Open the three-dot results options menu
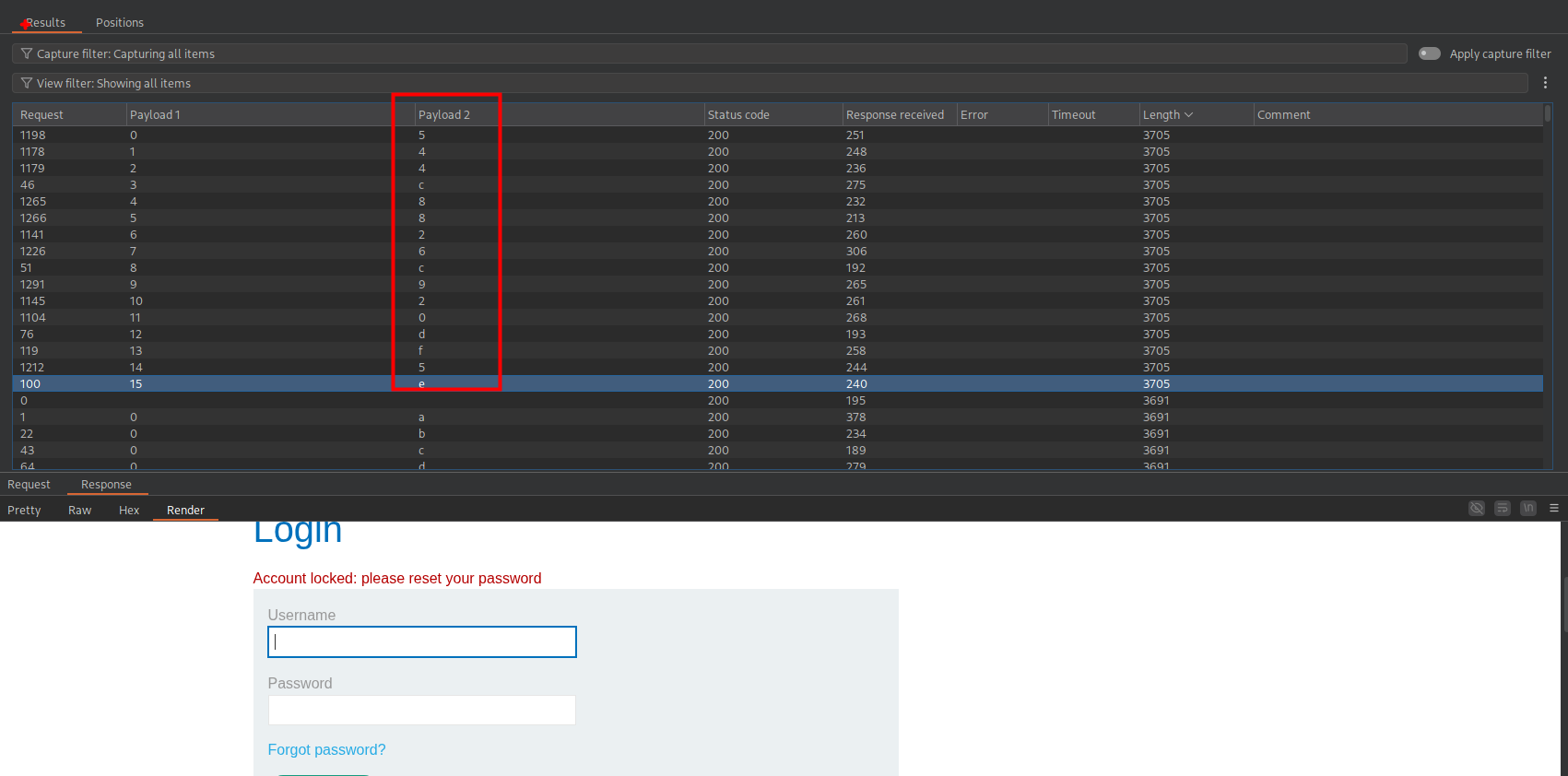Screen dimensions: 1568x776 click(x=1546, y=83)
